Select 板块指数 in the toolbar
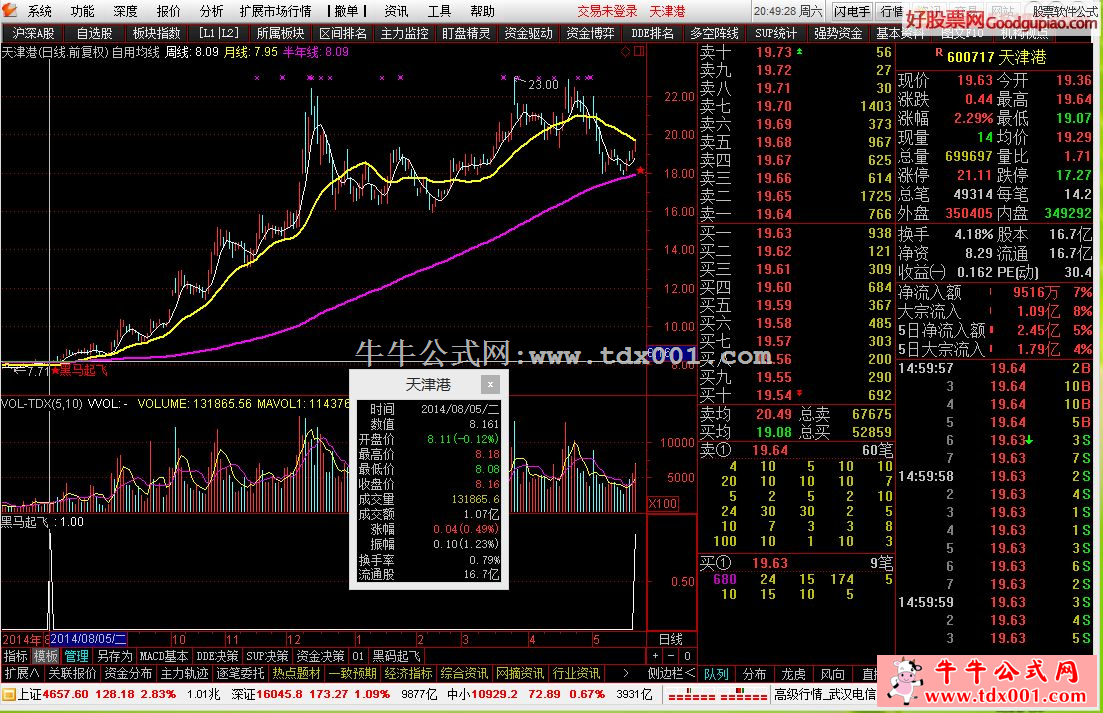1103x713 pixels. (x=156, y=33)
